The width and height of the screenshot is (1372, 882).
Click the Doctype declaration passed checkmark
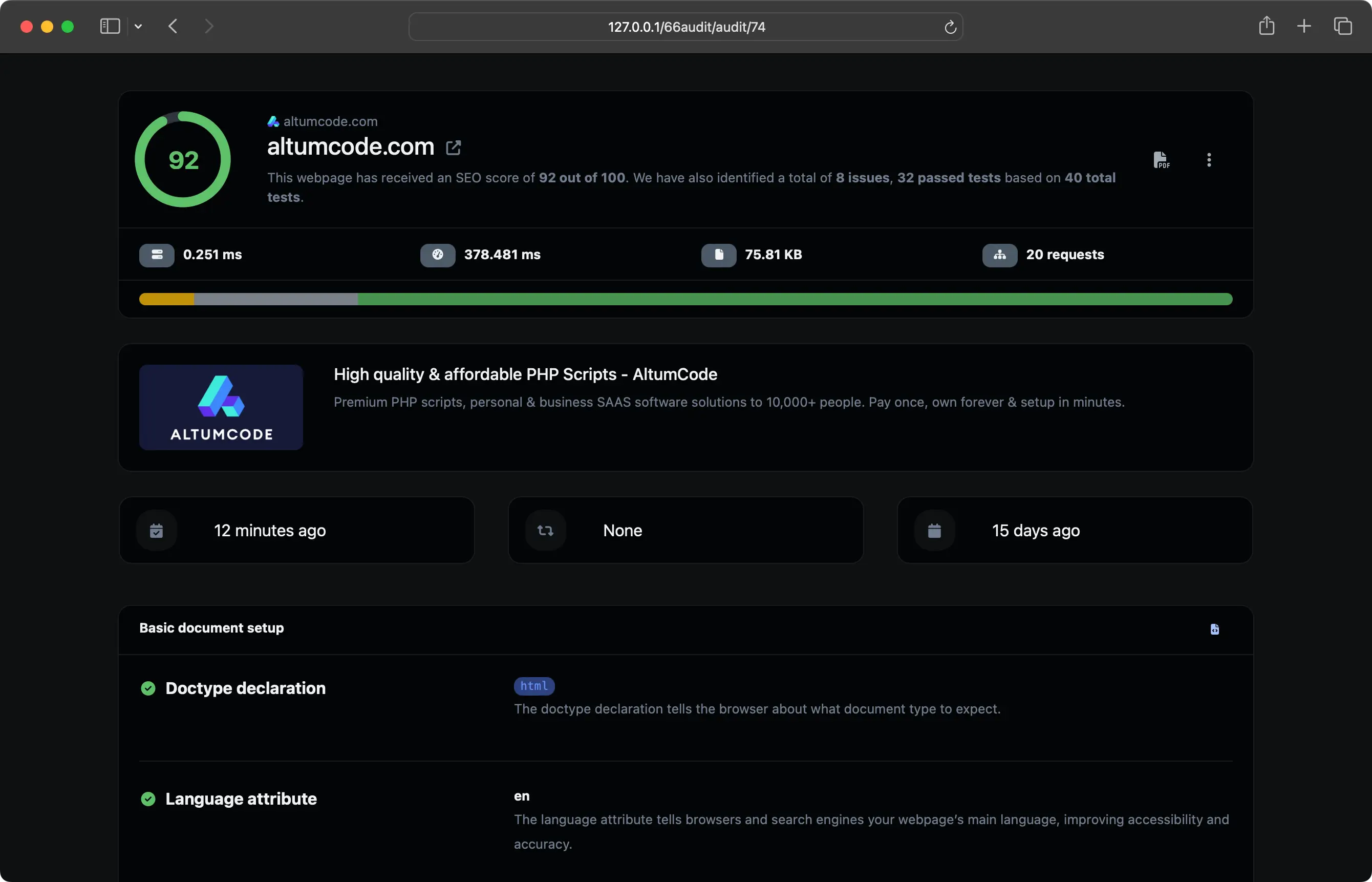[x=148, y=688]
